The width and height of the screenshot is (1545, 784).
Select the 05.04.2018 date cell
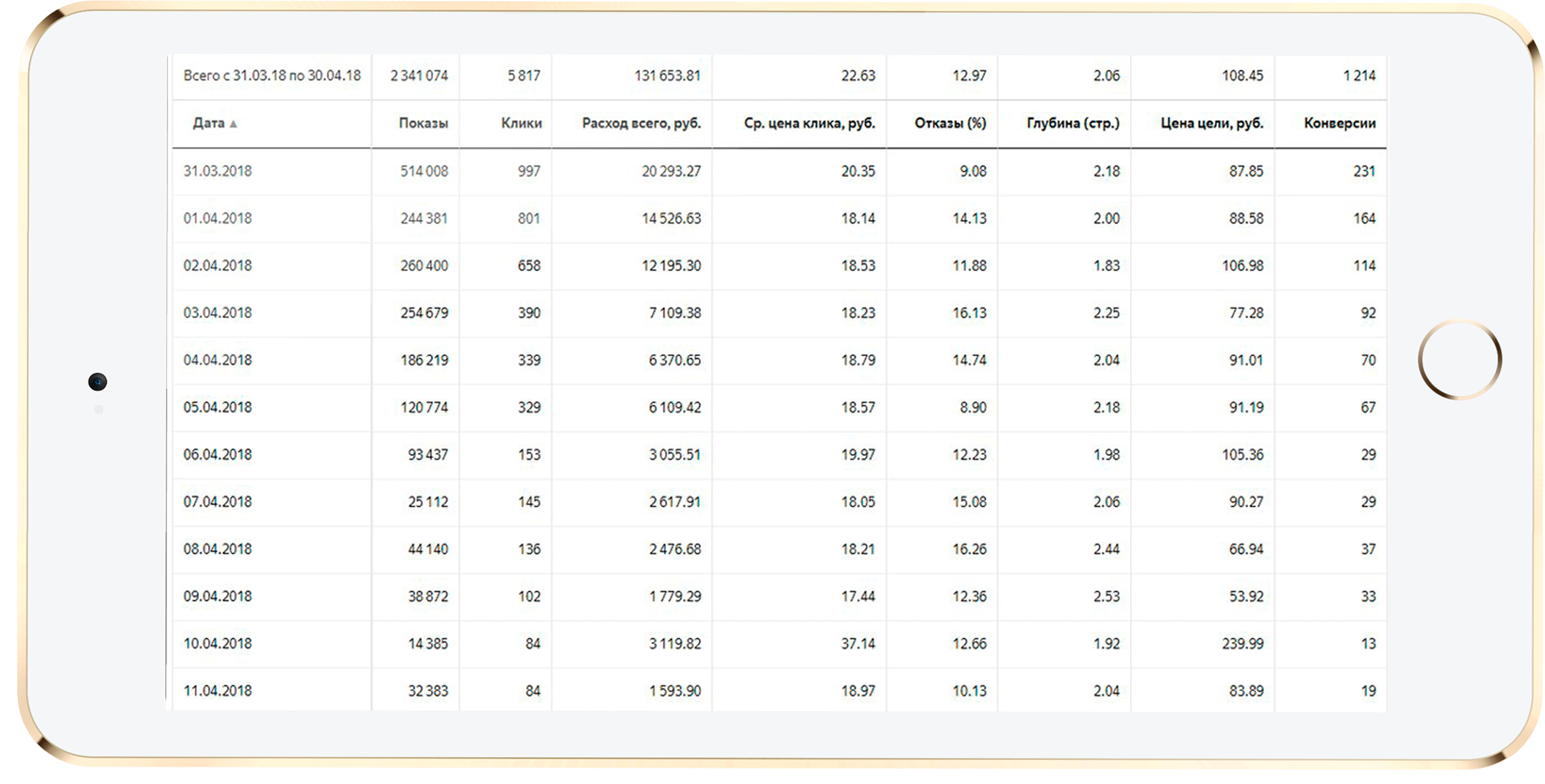point(218,407)
